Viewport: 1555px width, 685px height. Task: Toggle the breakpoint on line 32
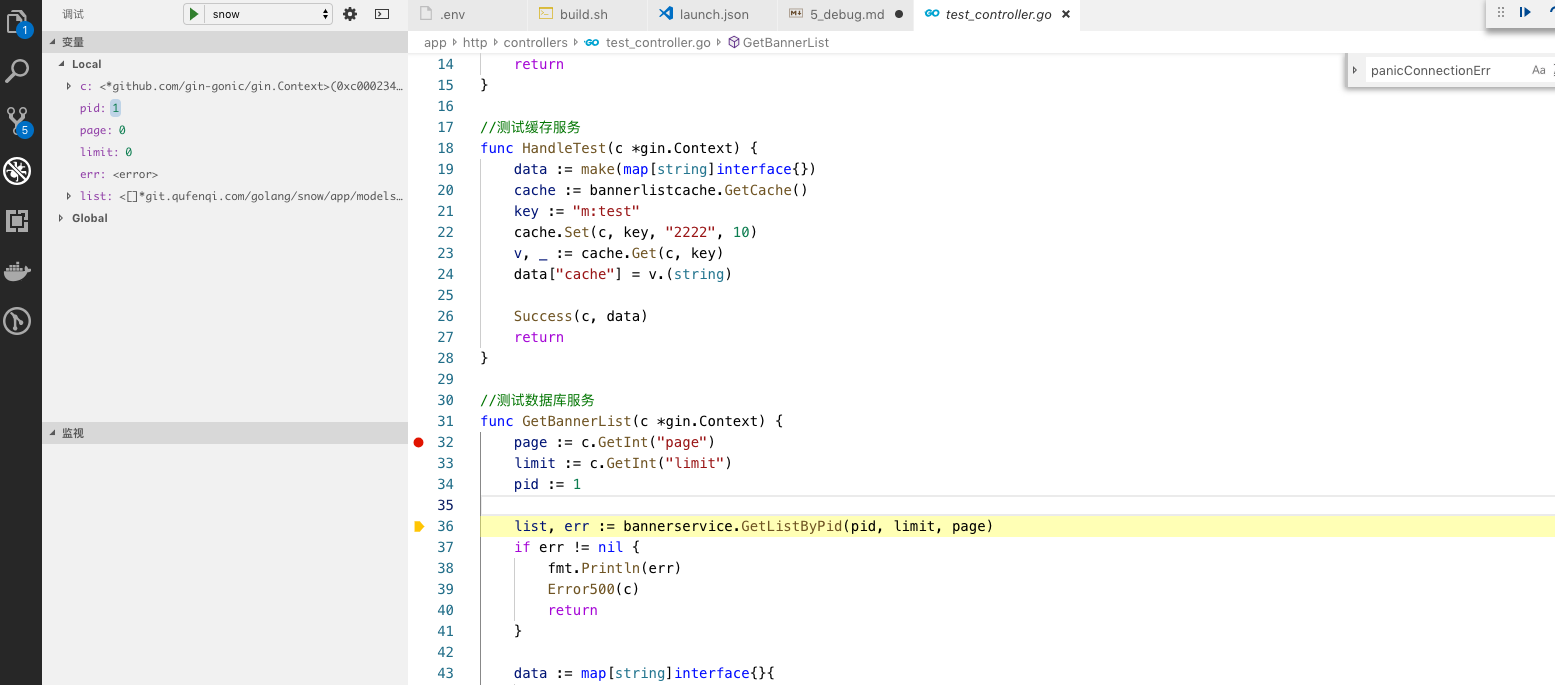(419, 442)
